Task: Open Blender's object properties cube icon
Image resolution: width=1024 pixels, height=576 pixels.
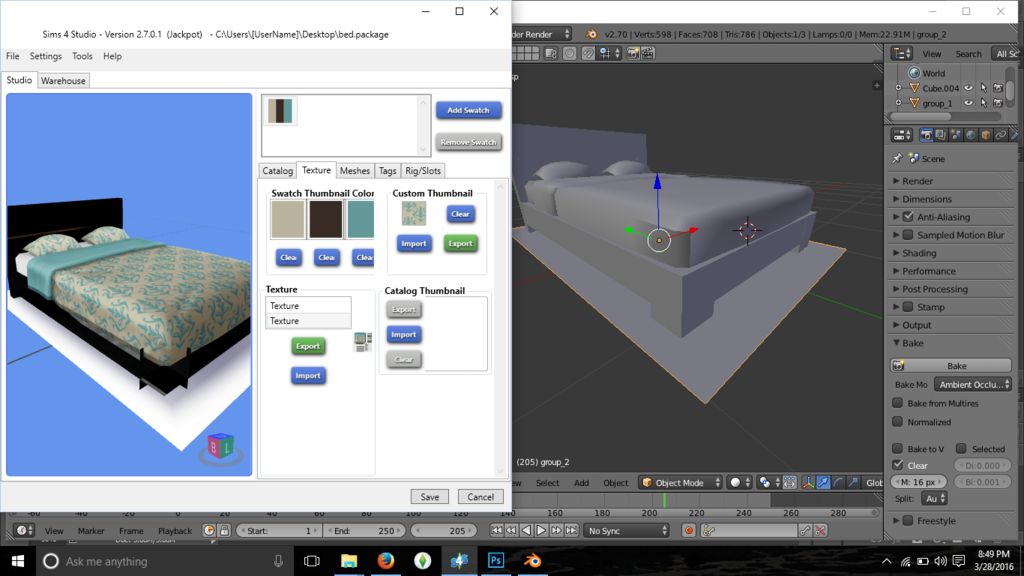Action: pyautogui.click(x=986, y=135)
